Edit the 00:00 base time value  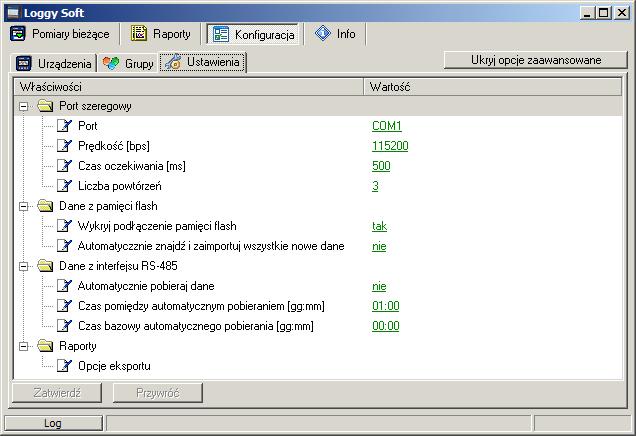385,326
